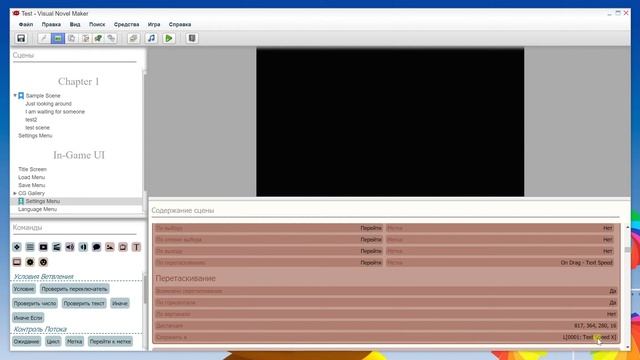This screenshot has width=640, height=360.
Task: Open the Save Menu scene
Action: pos(31,185)
